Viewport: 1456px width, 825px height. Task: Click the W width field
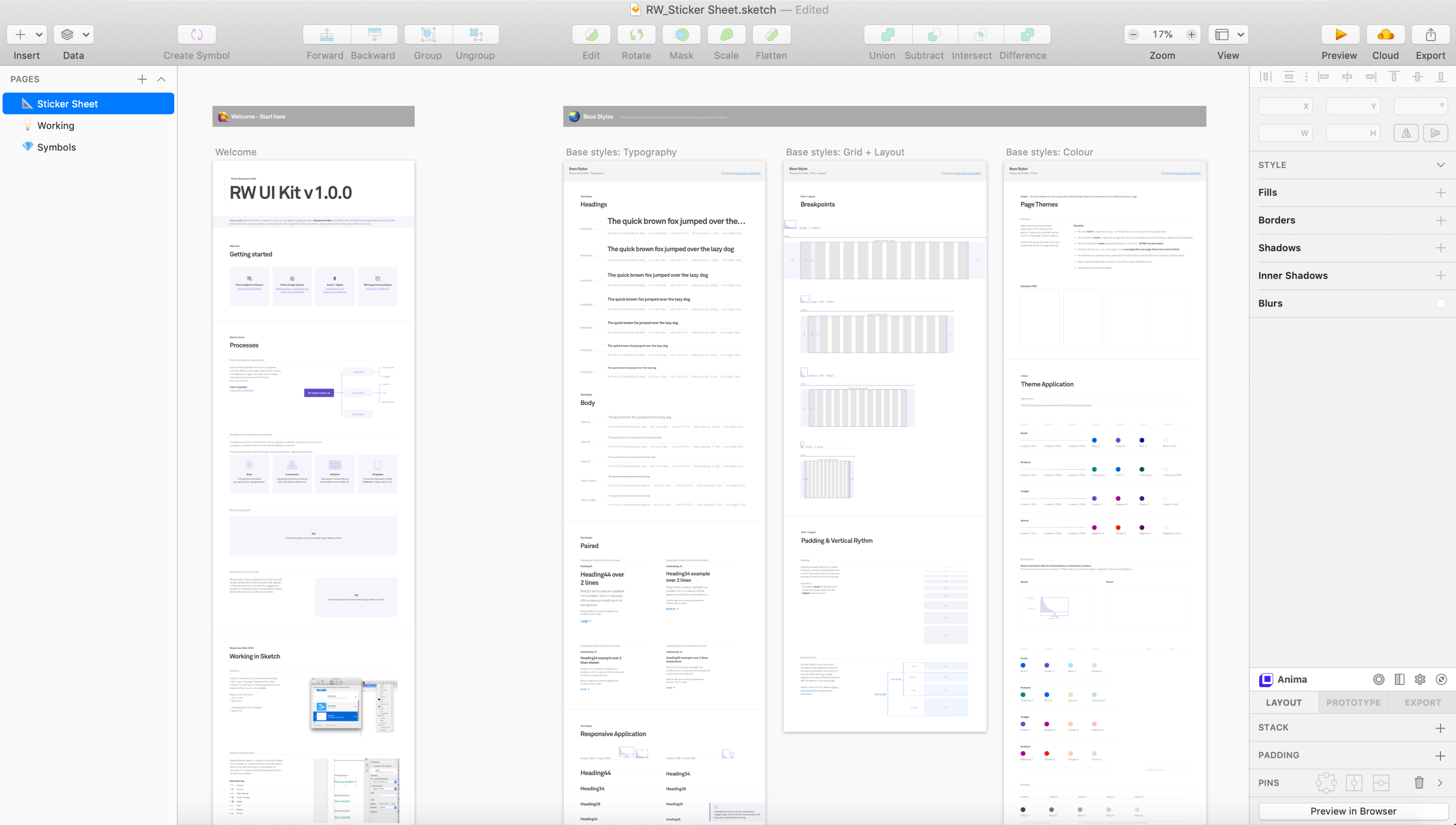(1285, 133)
